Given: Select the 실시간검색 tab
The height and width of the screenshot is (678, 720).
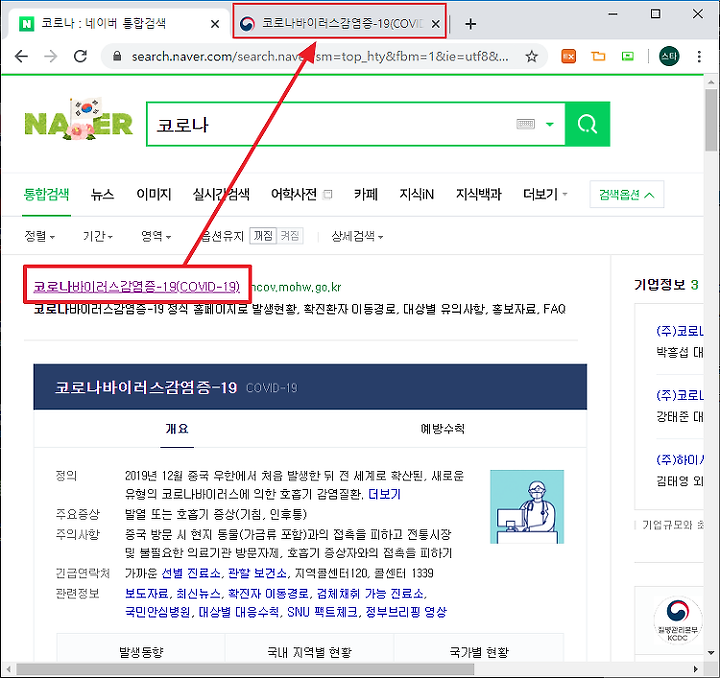Looking at the screenshot, I should point(221,195).
